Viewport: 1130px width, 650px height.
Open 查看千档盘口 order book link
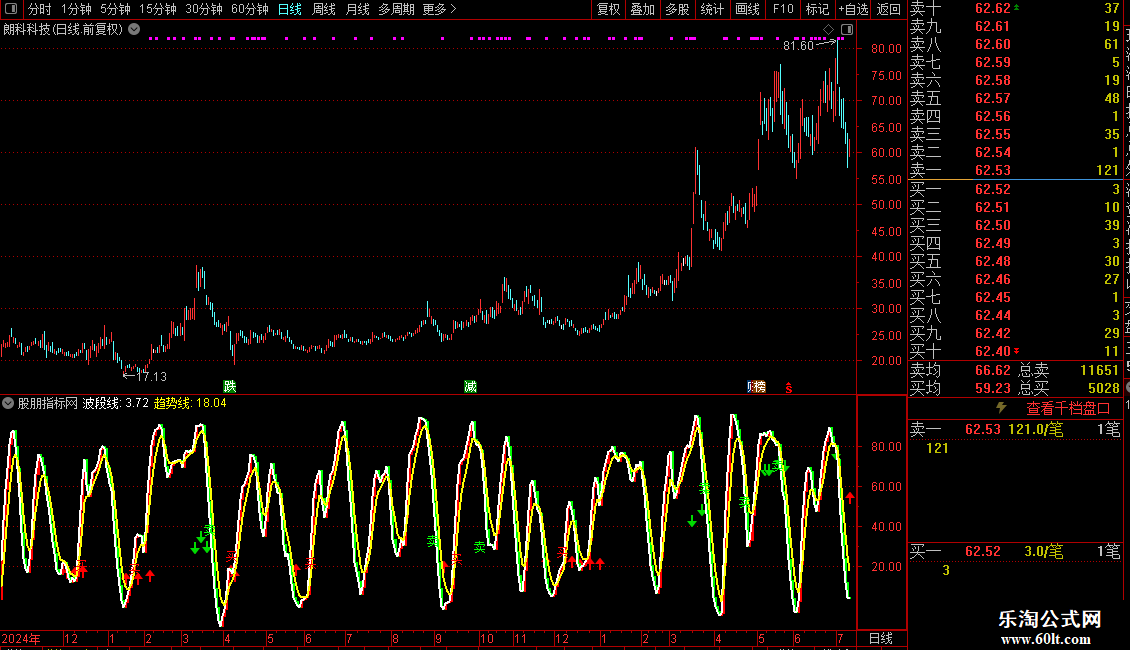coord(1068,409)
